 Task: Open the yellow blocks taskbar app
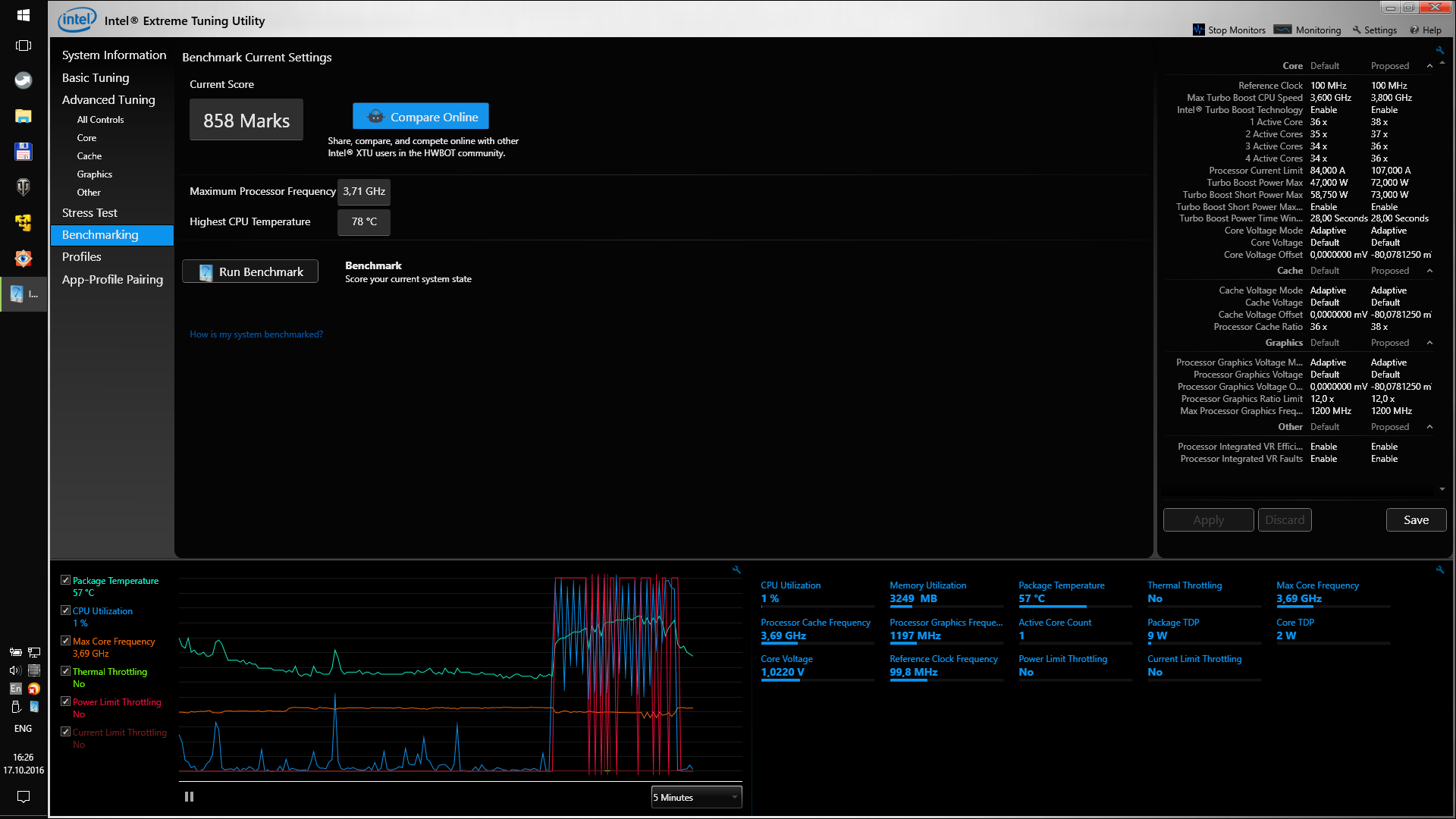[24, 222]
